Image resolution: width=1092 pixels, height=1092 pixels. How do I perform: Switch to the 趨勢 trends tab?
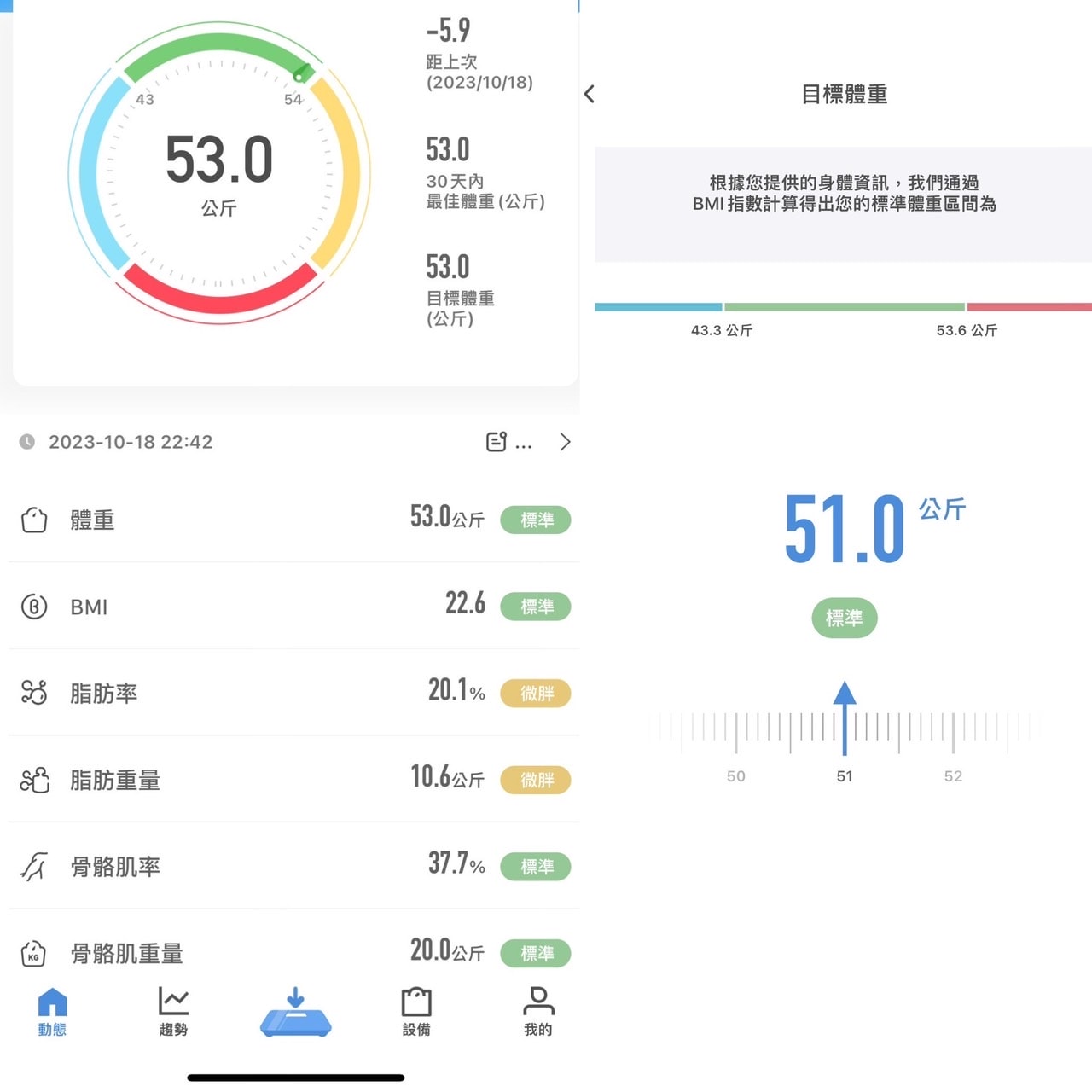(173, 1012)
